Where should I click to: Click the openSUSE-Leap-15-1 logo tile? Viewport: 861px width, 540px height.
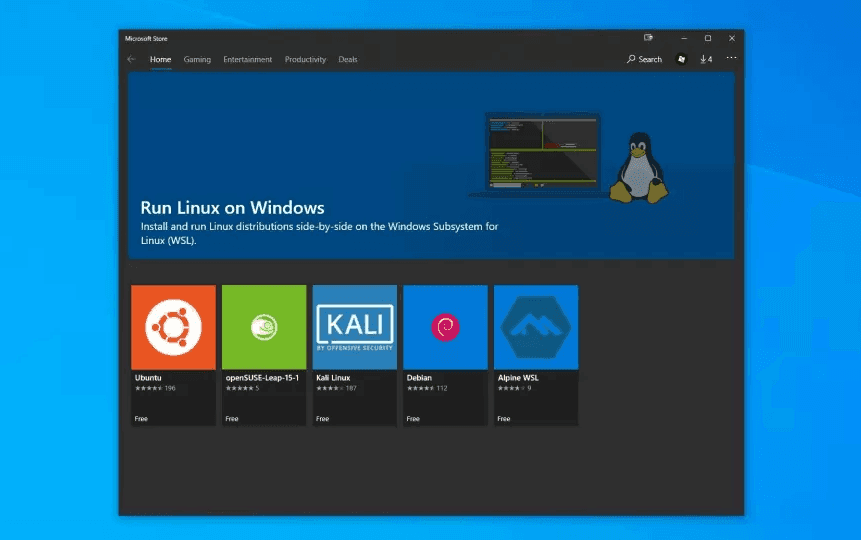[x=264, y=327]
